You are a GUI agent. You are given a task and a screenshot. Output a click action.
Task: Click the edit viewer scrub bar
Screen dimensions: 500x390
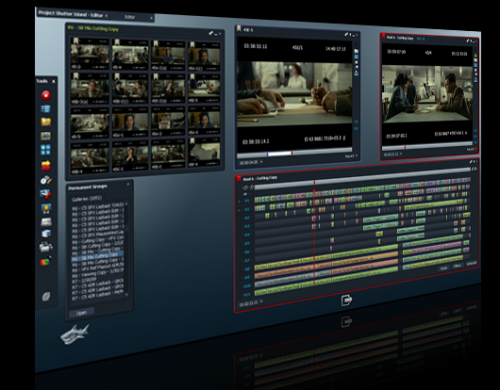coord(427,146)
